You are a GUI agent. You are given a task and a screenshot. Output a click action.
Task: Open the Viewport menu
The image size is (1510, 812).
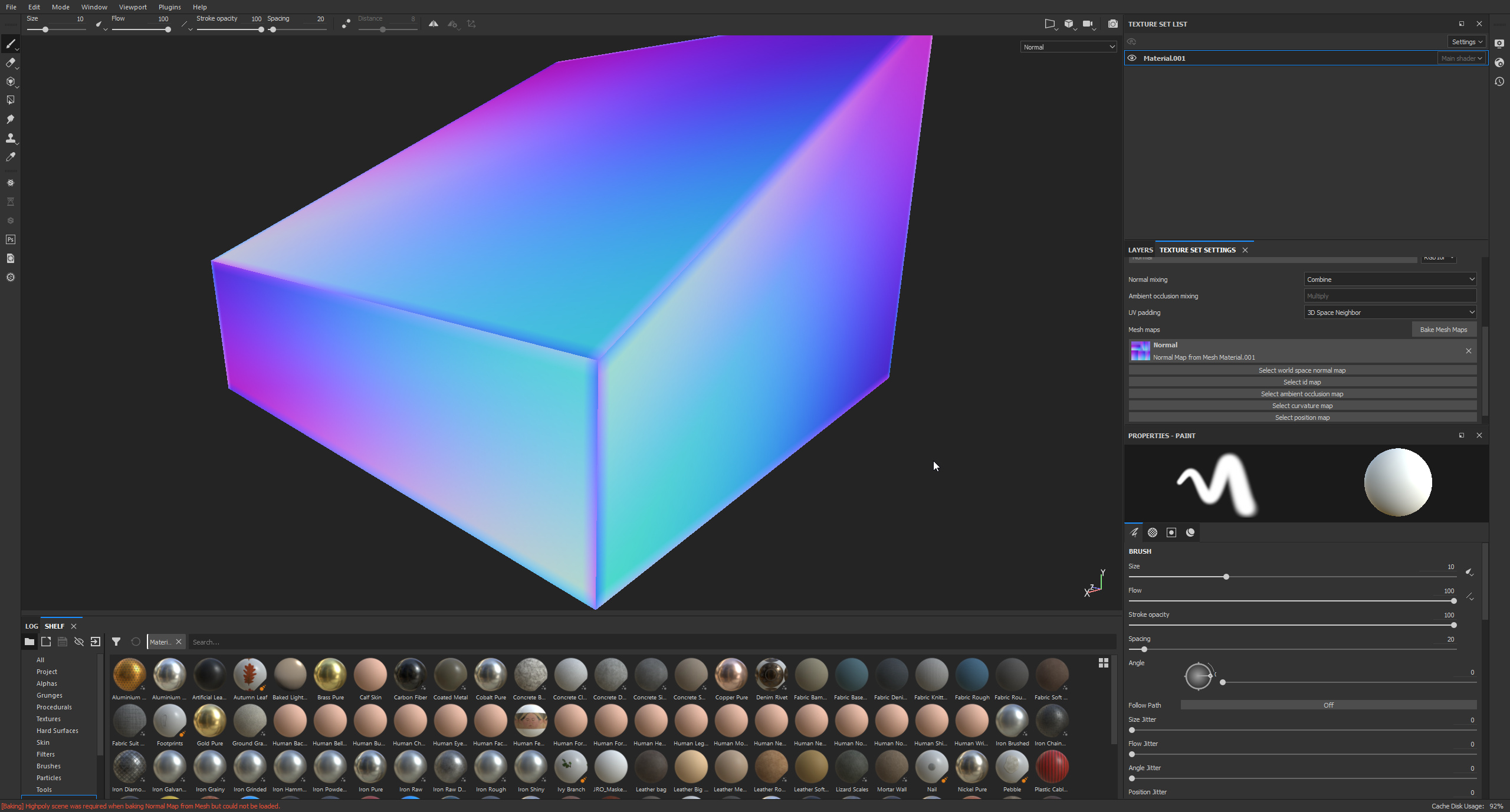point(133,7)
